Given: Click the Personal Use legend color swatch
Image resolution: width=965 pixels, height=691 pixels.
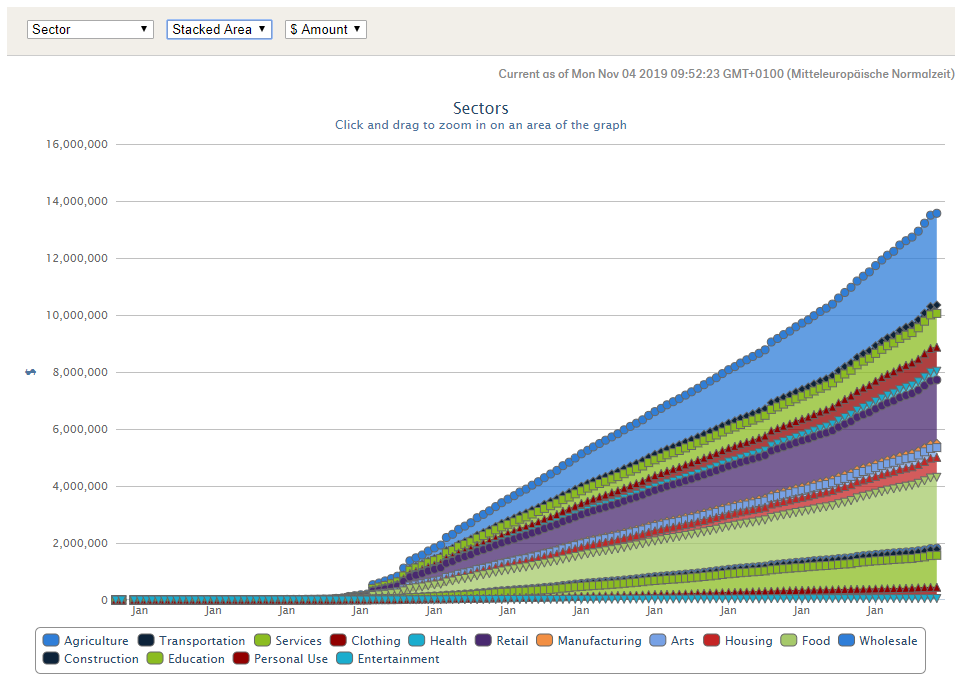Looking at the screenshot, I should (241, 659).
